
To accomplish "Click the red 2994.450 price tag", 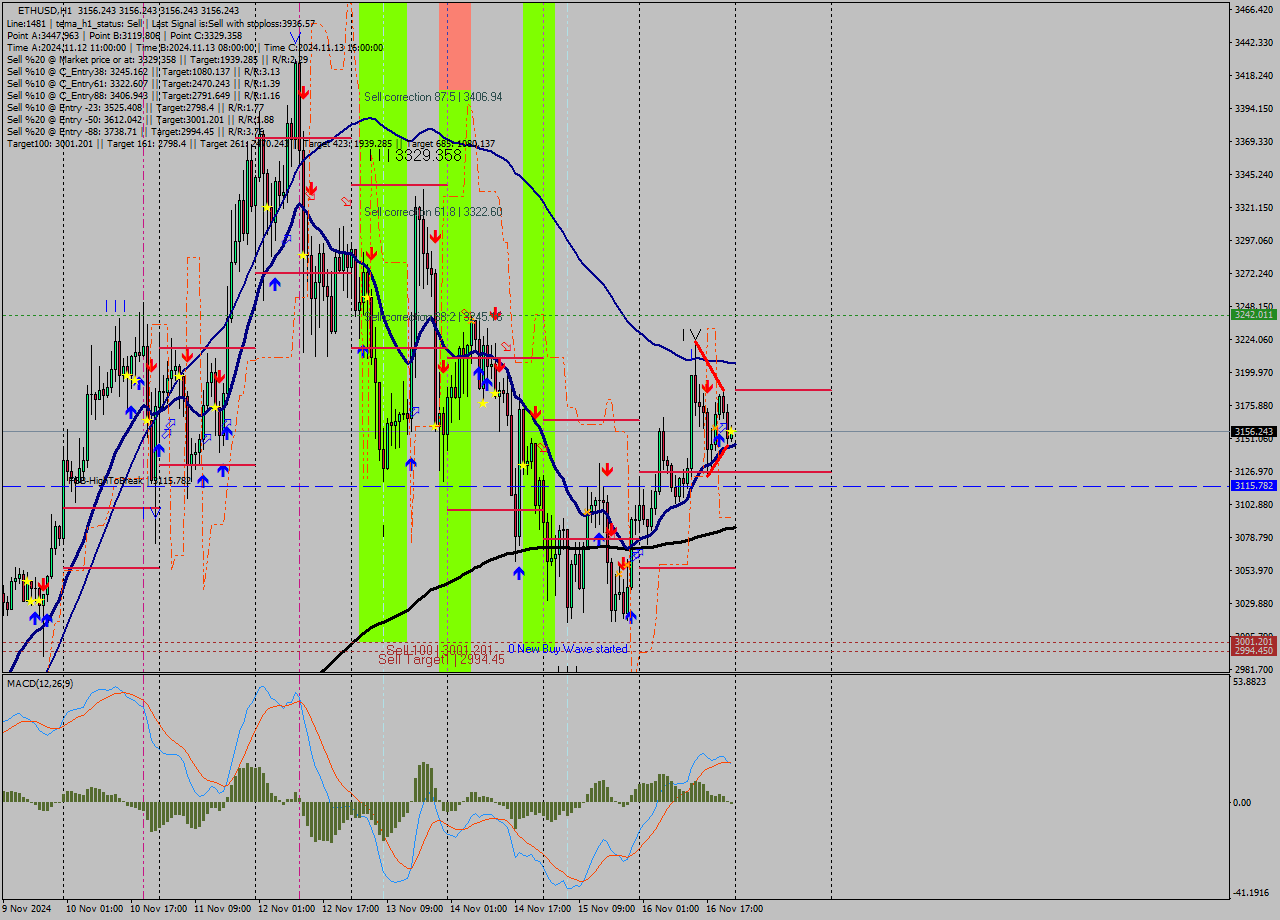I will coord(1253,650).
